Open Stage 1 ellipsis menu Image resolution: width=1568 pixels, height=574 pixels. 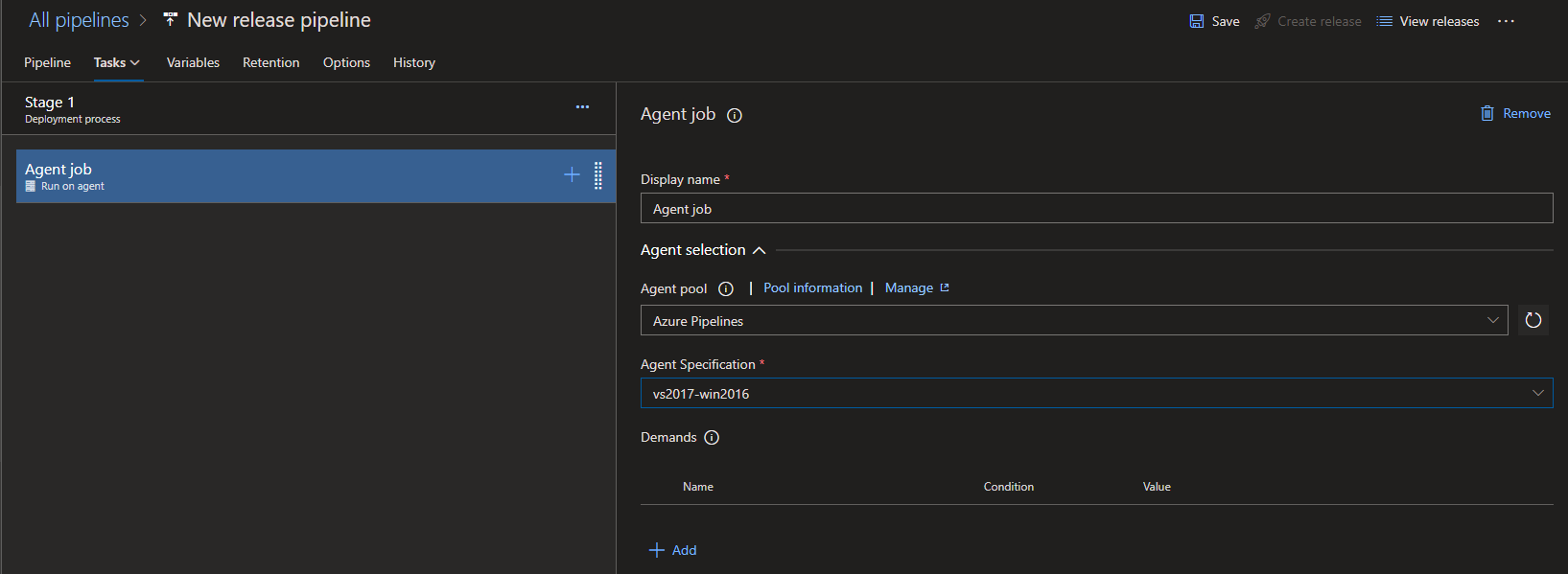(582, 107)
